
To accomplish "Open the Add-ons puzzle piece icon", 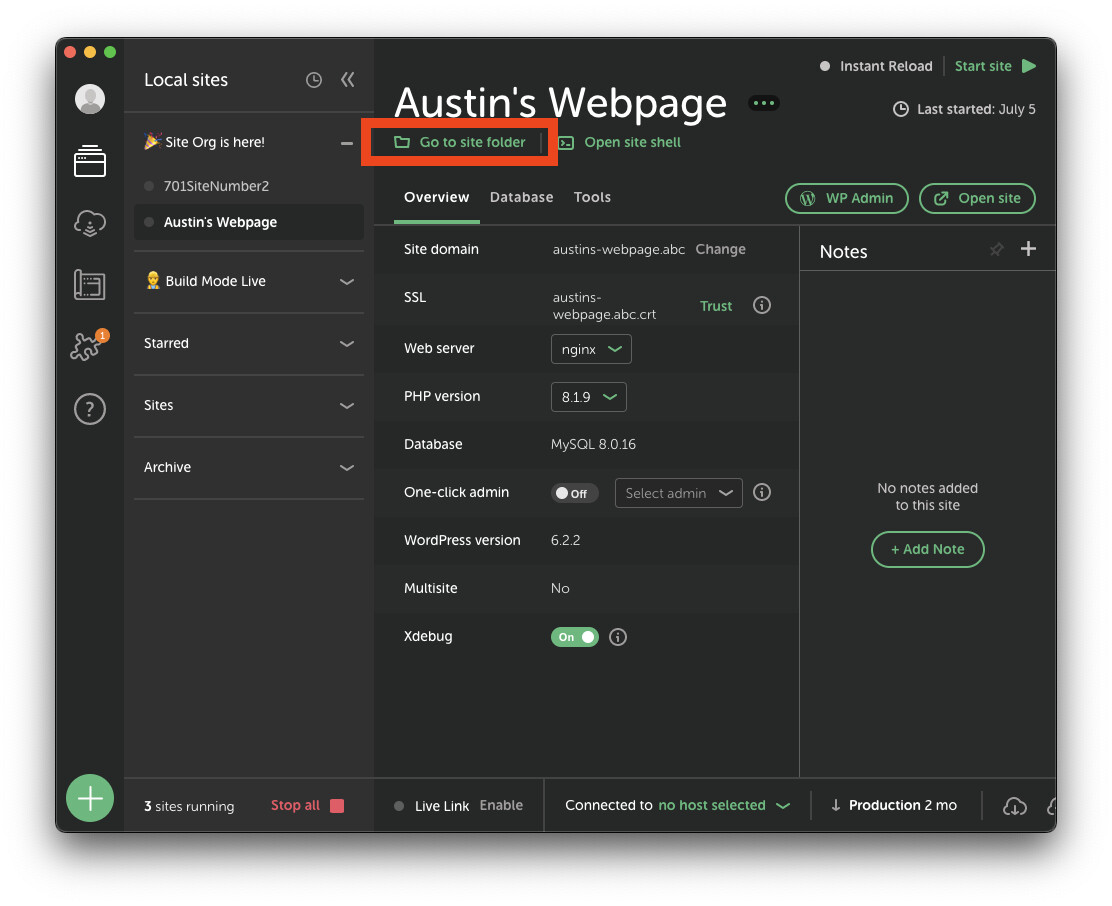I will coord(88,346).
